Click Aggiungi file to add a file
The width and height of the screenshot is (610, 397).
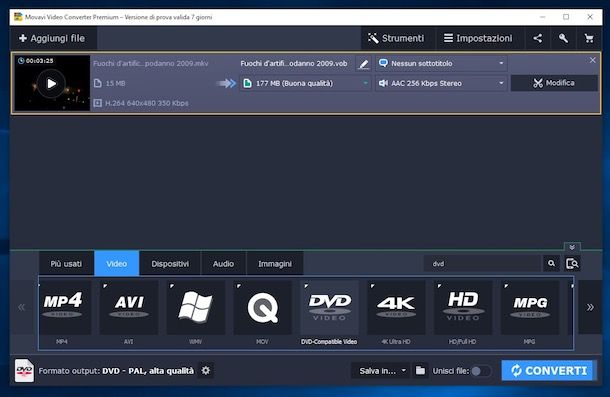click(52, 38)
